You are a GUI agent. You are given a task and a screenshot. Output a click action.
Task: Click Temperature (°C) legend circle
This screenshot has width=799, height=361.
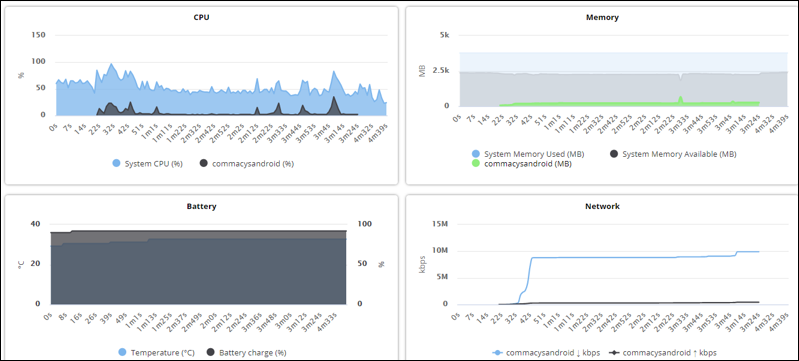(122, 352)
